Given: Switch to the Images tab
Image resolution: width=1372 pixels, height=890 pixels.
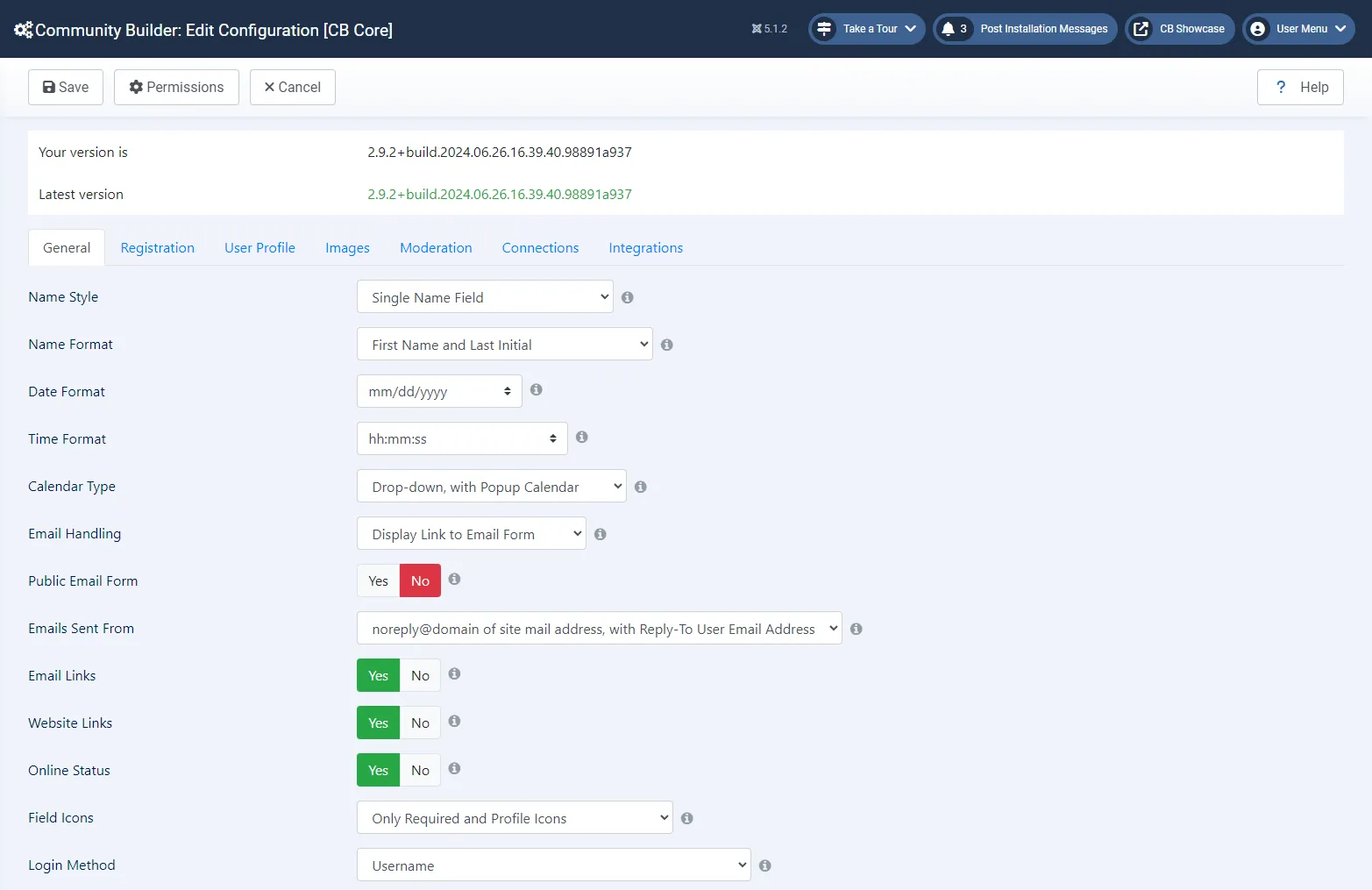Looking at the screenshot, I should (347, 247).
